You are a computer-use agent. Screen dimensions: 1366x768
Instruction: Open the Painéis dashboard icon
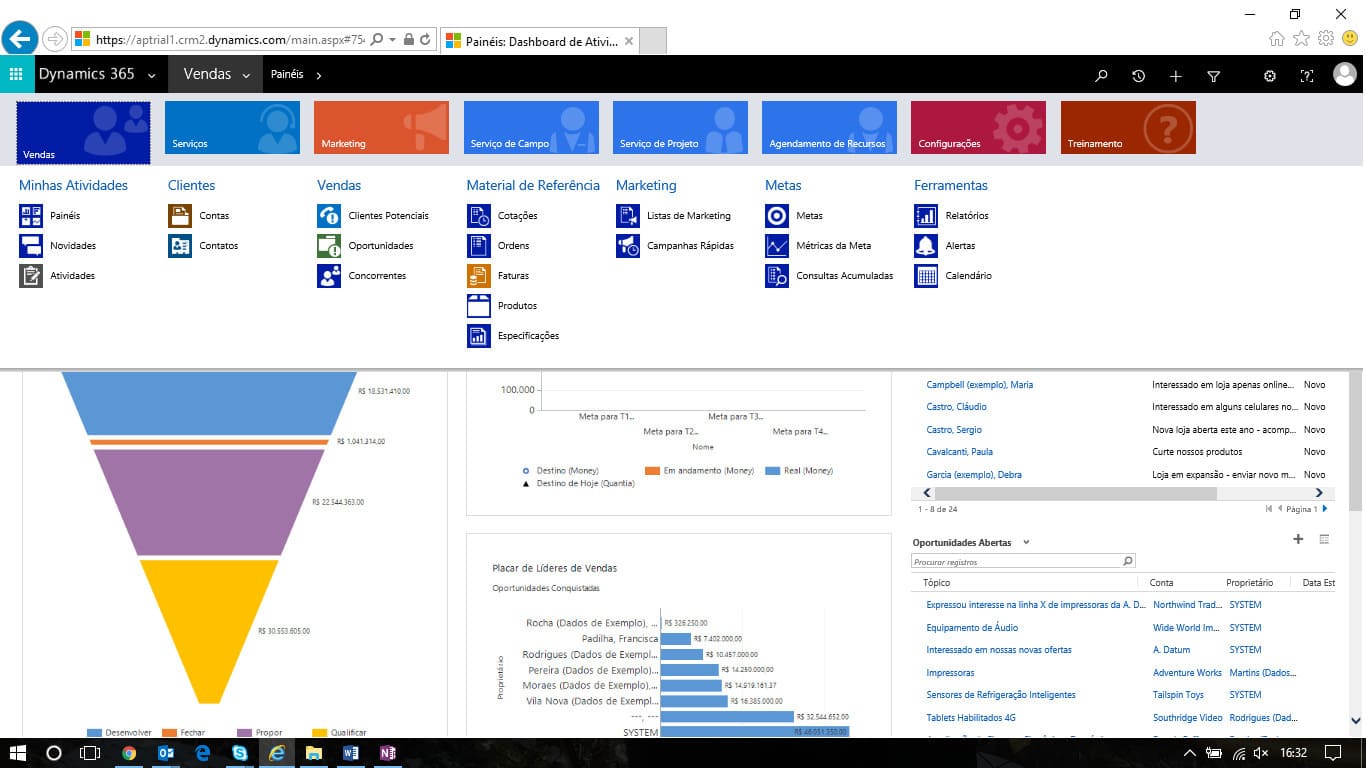[31, 216]
